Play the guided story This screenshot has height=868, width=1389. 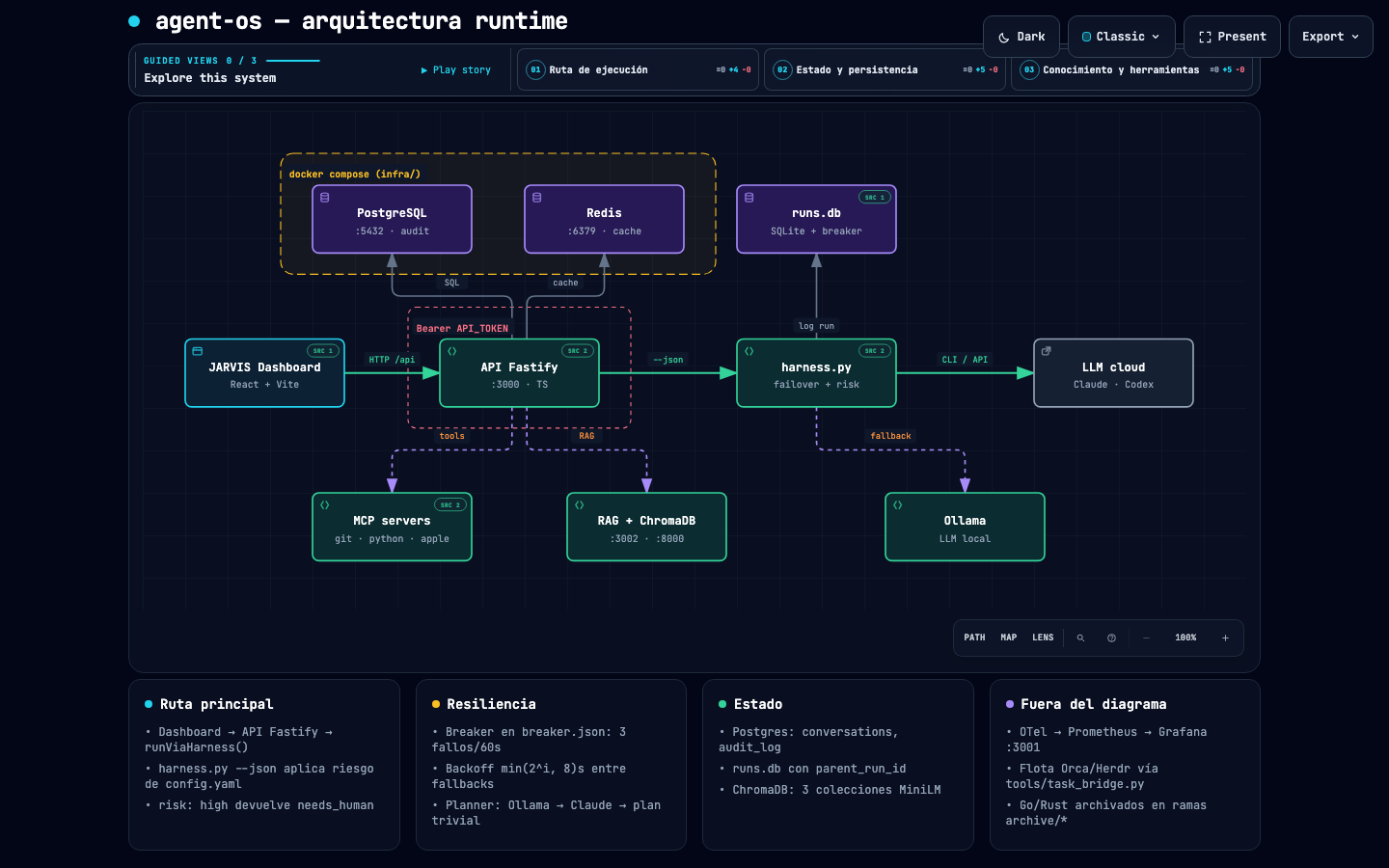tap(456, 70)
